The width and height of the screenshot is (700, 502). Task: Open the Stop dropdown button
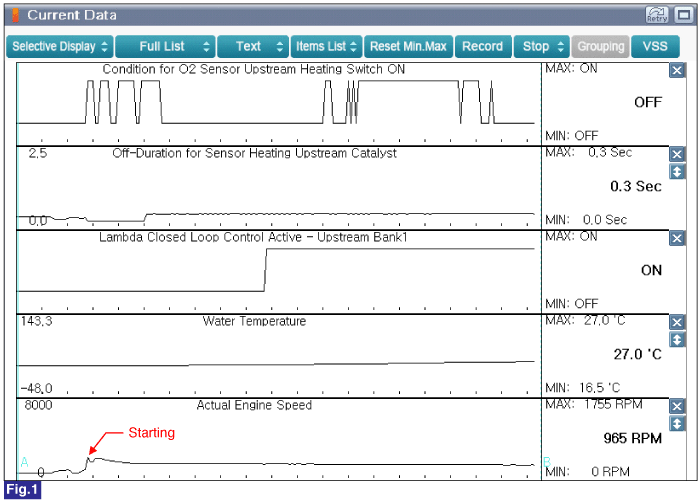coord(542,46)
